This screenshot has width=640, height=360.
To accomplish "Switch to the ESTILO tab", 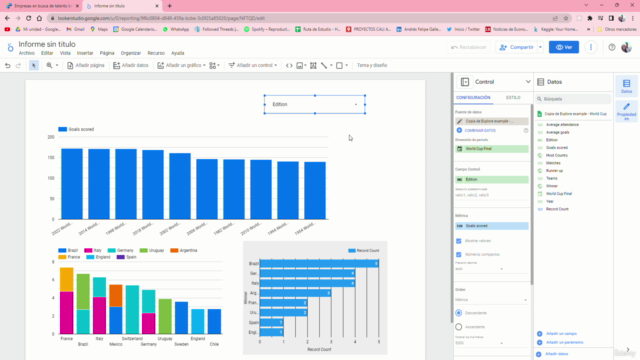I will pos(513,98).
